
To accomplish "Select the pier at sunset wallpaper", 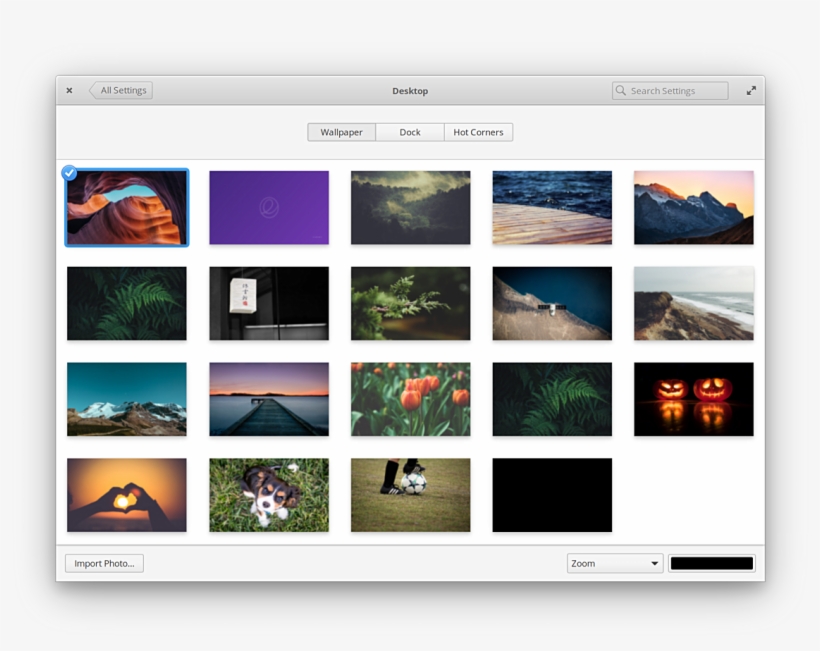I will 268,399.
